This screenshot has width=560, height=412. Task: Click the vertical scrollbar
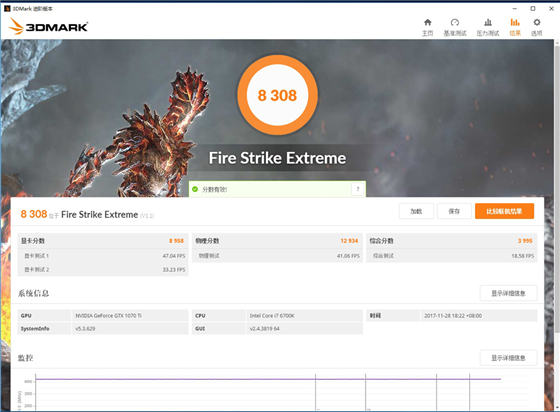[557, 189]
